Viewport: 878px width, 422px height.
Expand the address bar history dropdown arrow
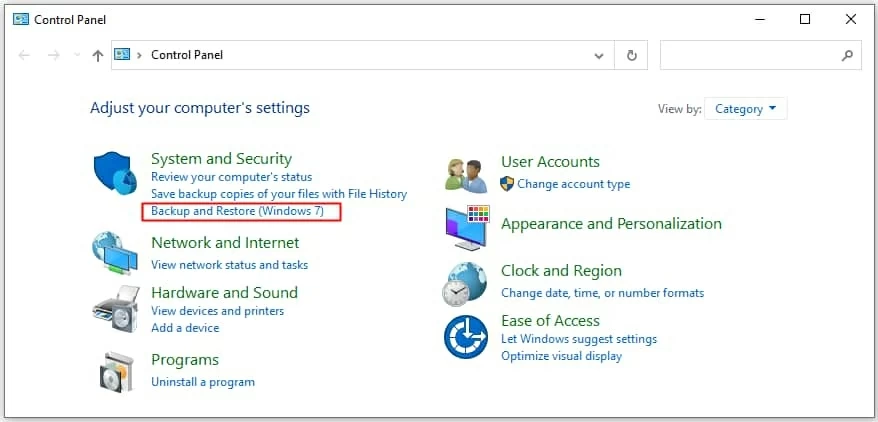pyautogui.click(x=599, y=56)
